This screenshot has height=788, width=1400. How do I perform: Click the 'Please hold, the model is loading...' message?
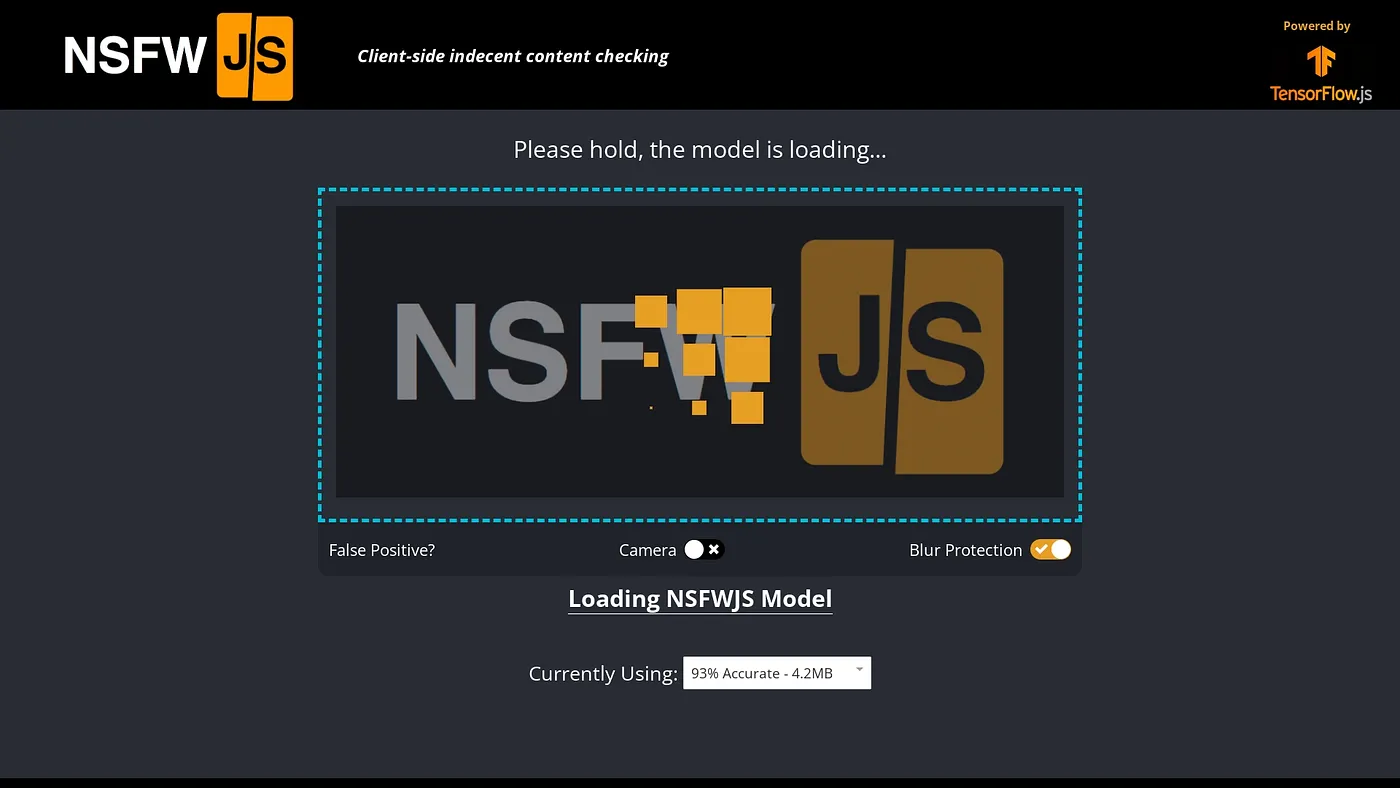tap(700, 150)
